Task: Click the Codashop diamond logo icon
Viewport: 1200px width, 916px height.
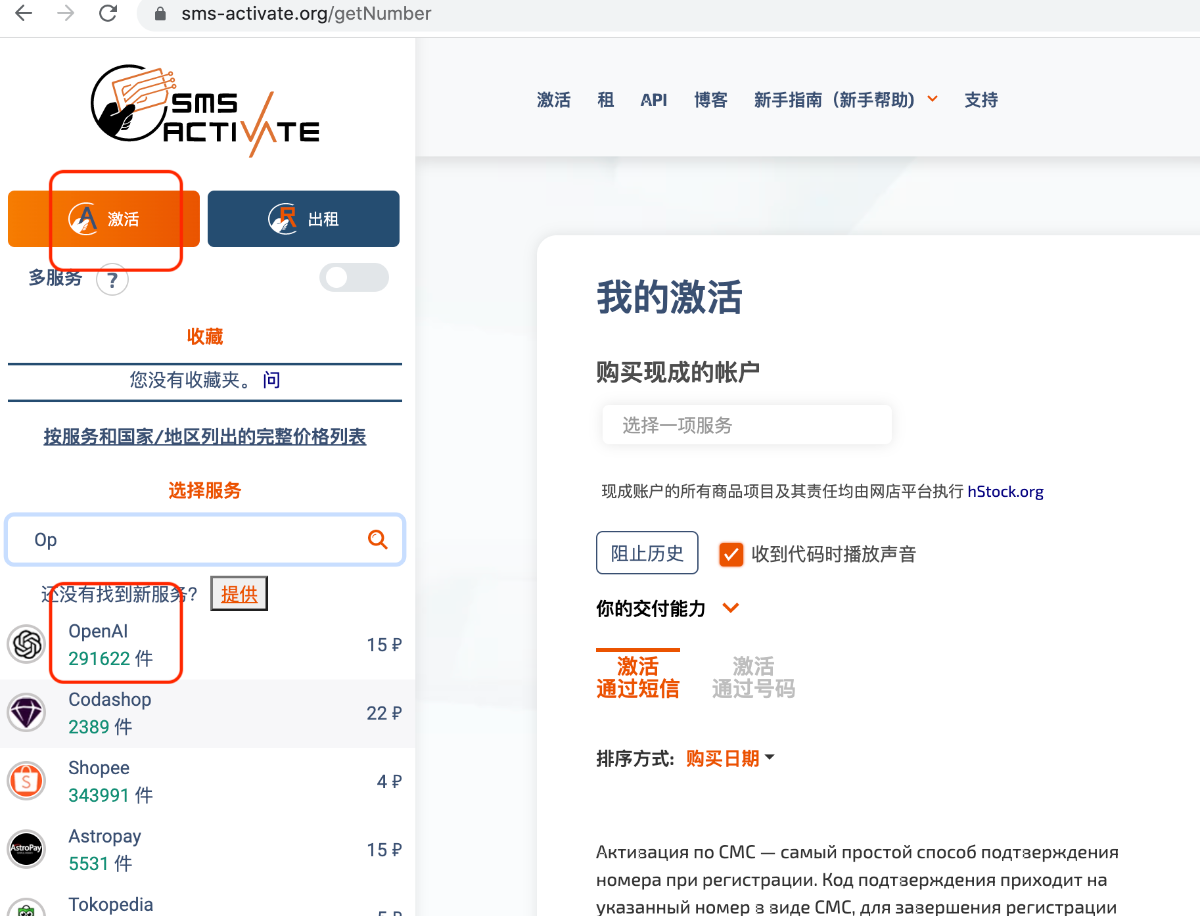Action: 27,713
